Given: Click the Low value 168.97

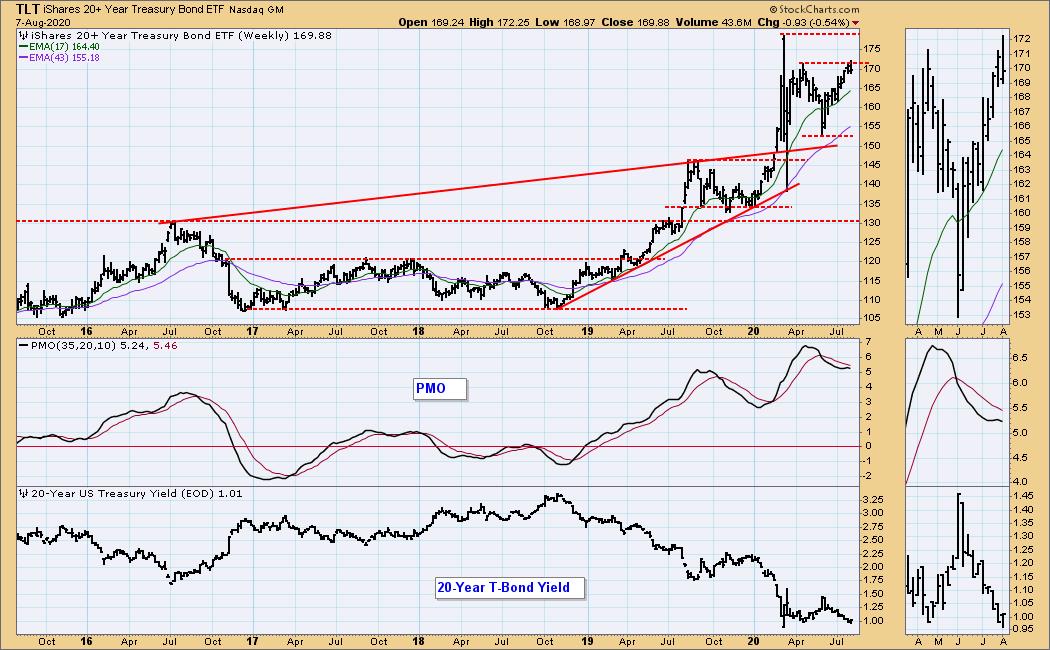Looking at the screenshot, I should pos(579,22).
